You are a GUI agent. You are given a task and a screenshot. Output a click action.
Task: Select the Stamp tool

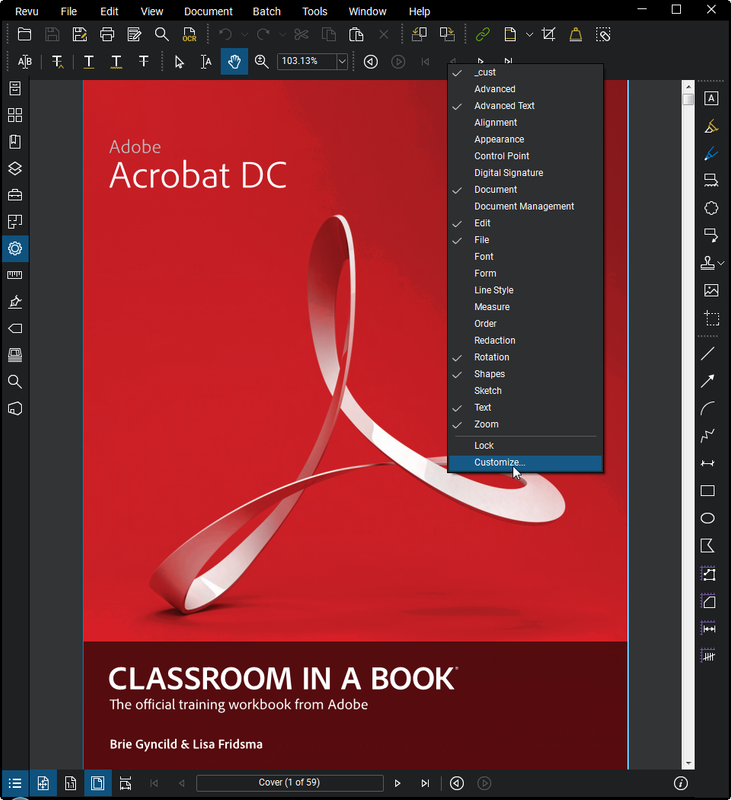pos(707,263)
